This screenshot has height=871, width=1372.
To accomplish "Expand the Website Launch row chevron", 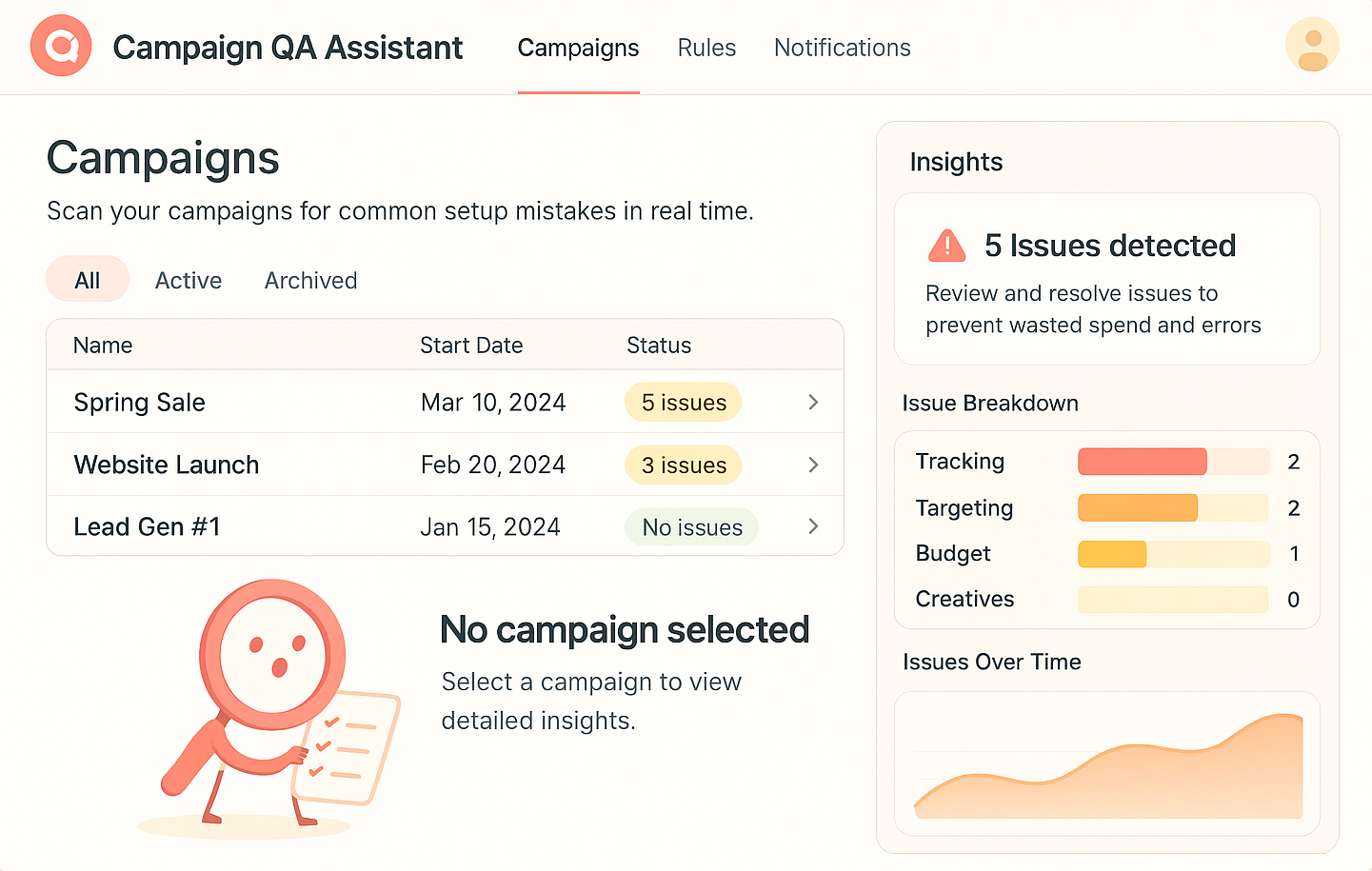I will (x=813, y=465).
